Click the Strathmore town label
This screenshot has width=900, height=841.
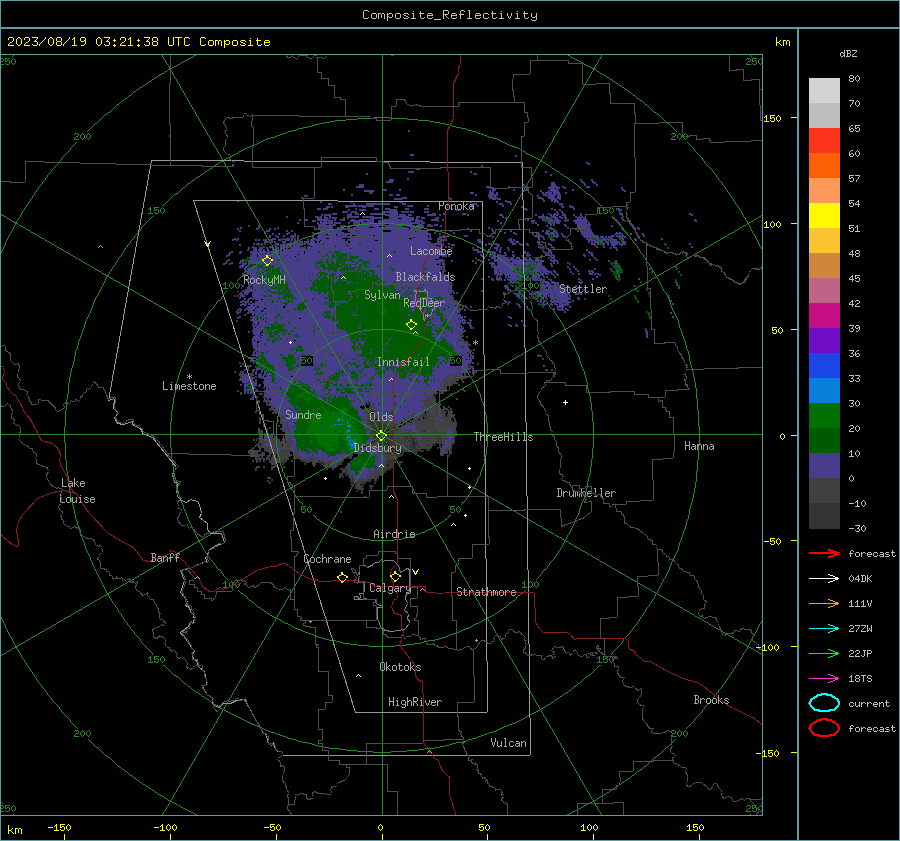[x=486, y=592]
